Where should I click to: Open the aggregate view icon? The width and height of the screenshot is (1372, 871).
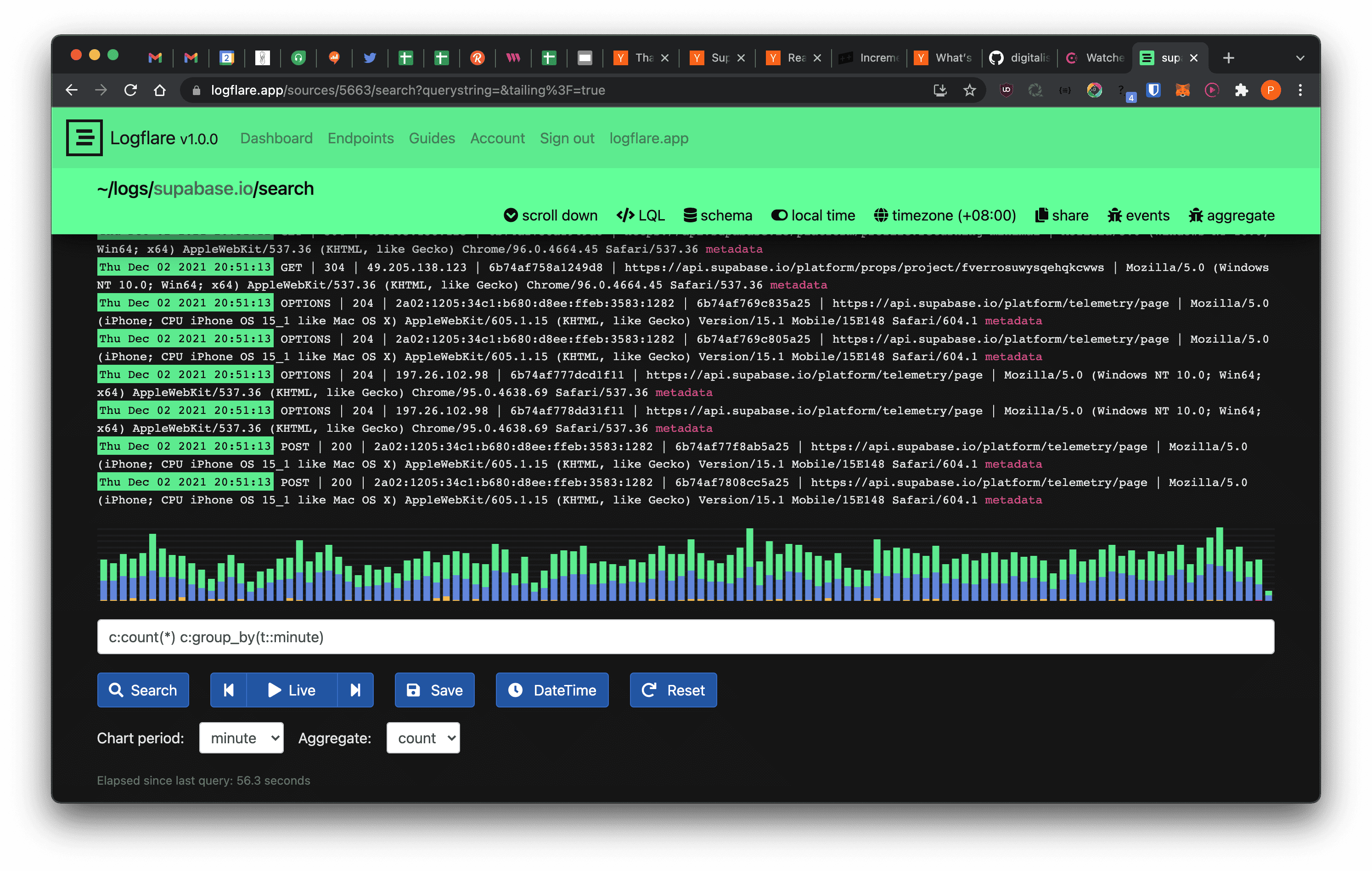(1196, 215)
